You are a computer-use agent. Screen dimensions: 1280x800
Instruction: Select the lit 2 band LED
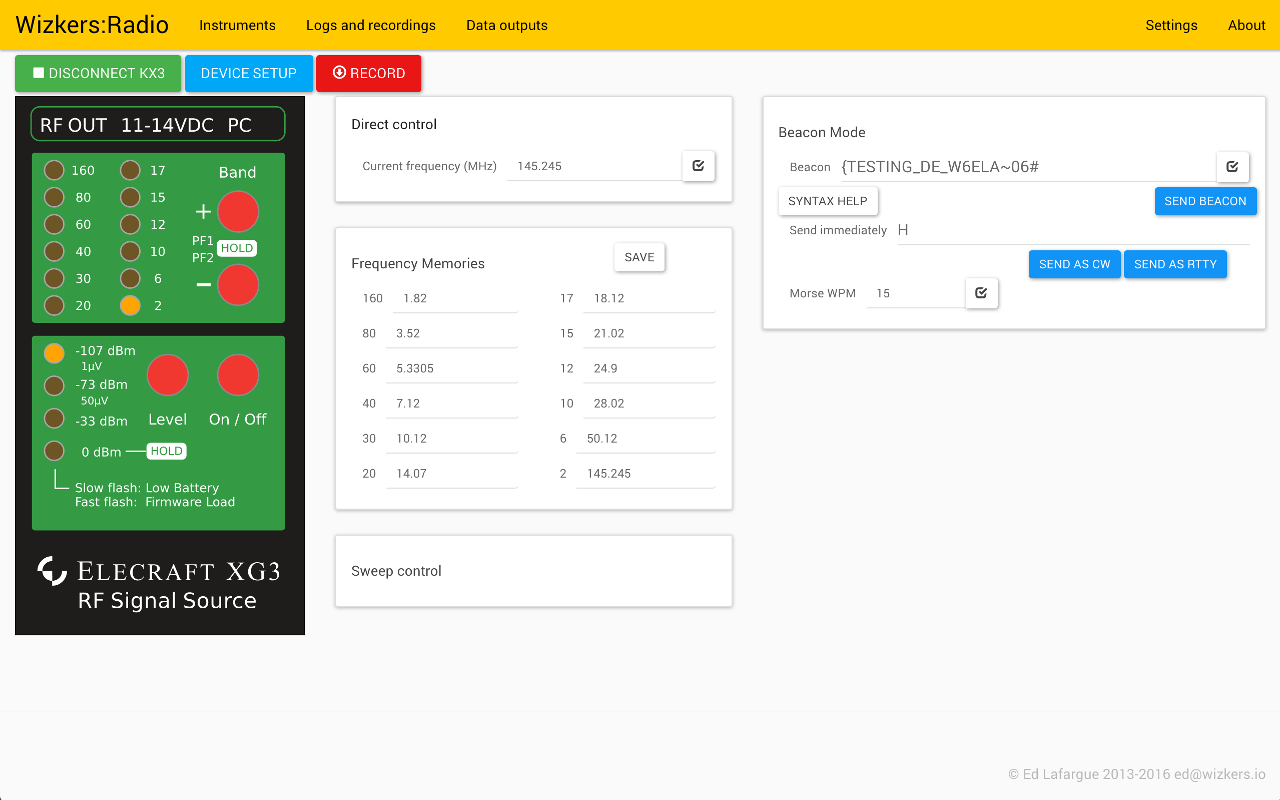130,305
